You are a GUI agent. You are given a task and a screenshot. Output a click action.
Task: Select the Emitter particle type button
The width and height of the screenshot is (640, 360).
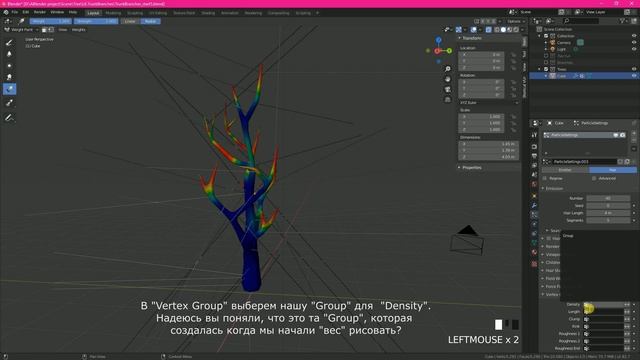click(565, 170)
